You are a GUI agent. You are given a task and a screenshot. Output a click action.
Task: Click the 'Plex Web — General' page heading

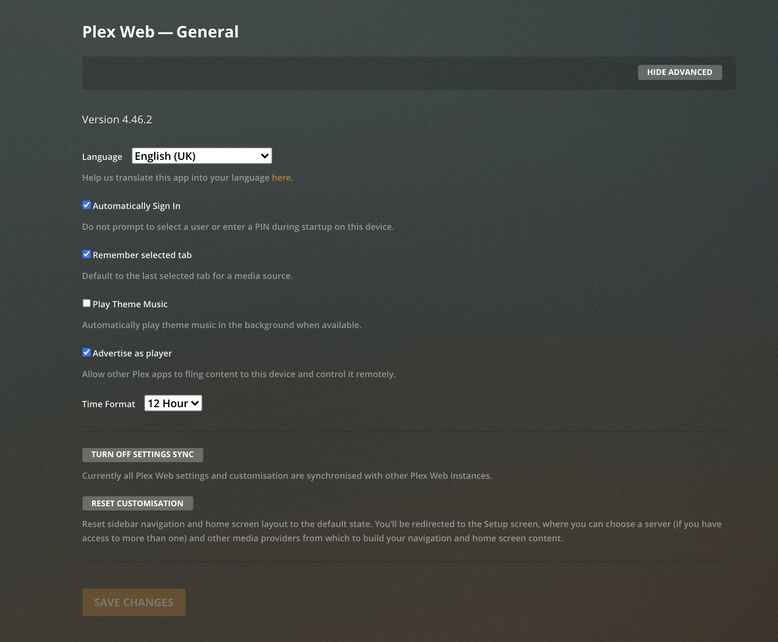click(x=160, y=32)
